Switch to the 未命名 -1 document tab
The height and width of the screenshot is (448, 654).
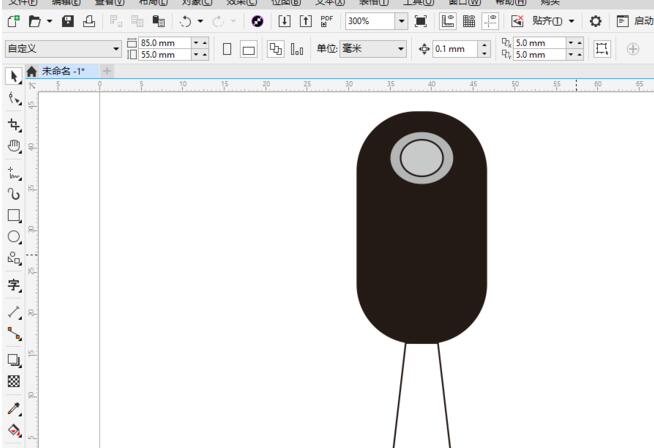[61, 71]
